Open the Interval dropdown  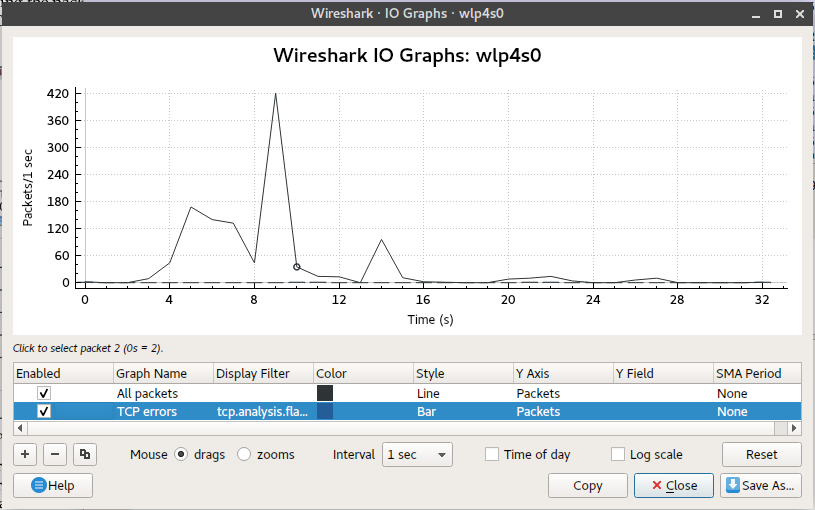418,454
